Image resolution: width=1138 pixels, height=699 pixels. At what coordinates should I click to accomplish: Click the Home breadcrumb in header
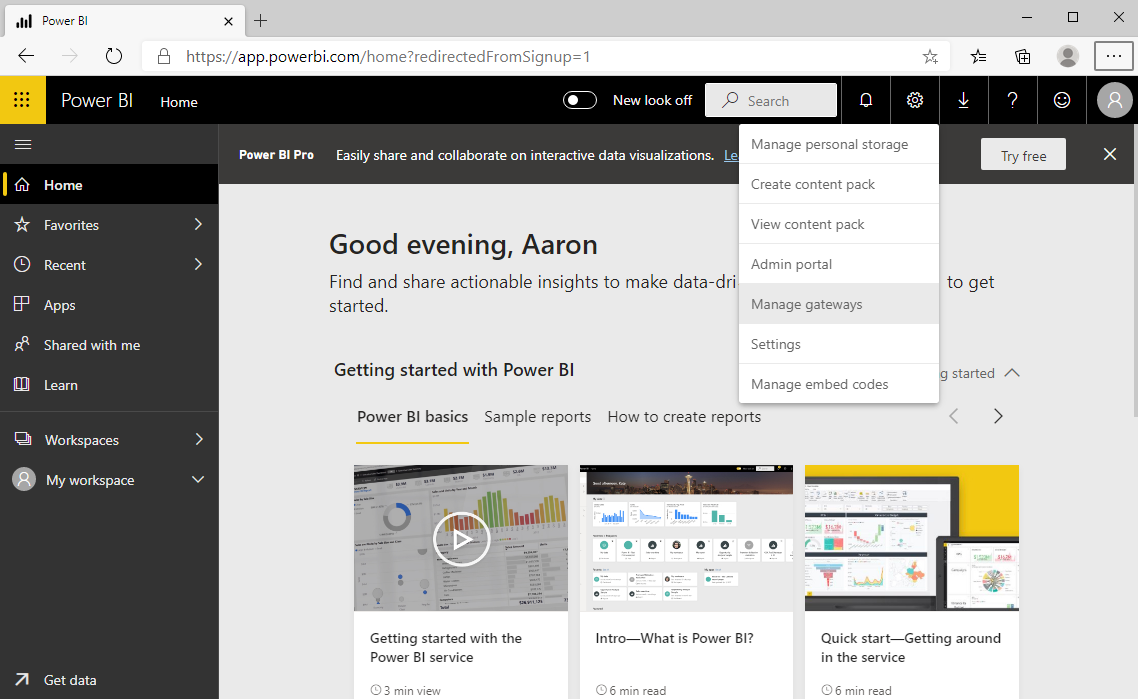tap(179, 102)
